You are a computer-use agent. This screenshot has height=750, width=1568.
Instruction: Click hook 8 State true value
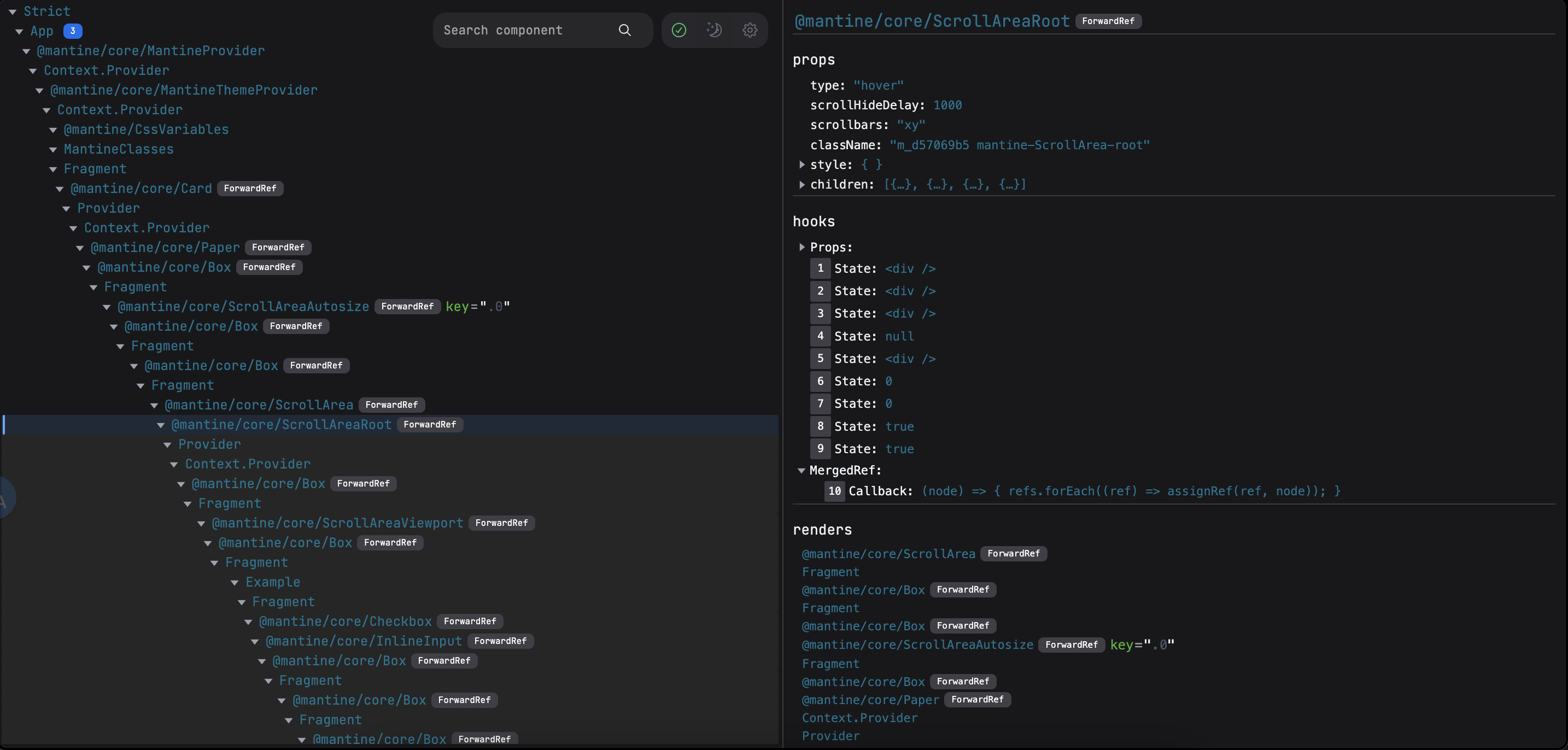[x=899, y=427]
